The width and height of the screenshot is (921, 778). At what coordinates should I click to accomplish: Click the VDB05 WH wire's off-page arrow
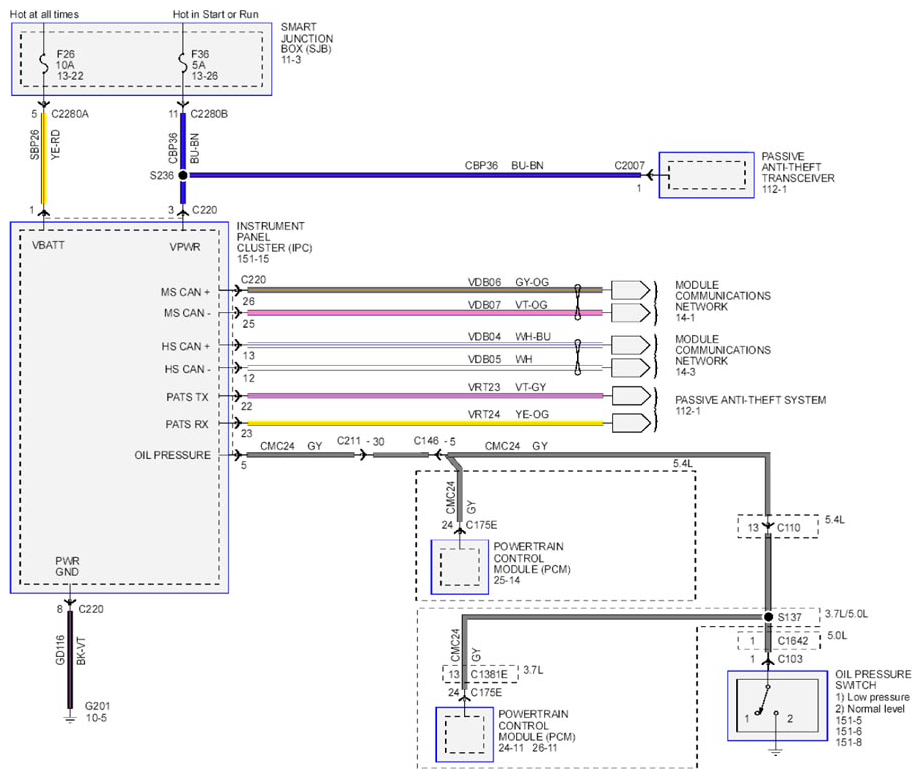point(631,368)
